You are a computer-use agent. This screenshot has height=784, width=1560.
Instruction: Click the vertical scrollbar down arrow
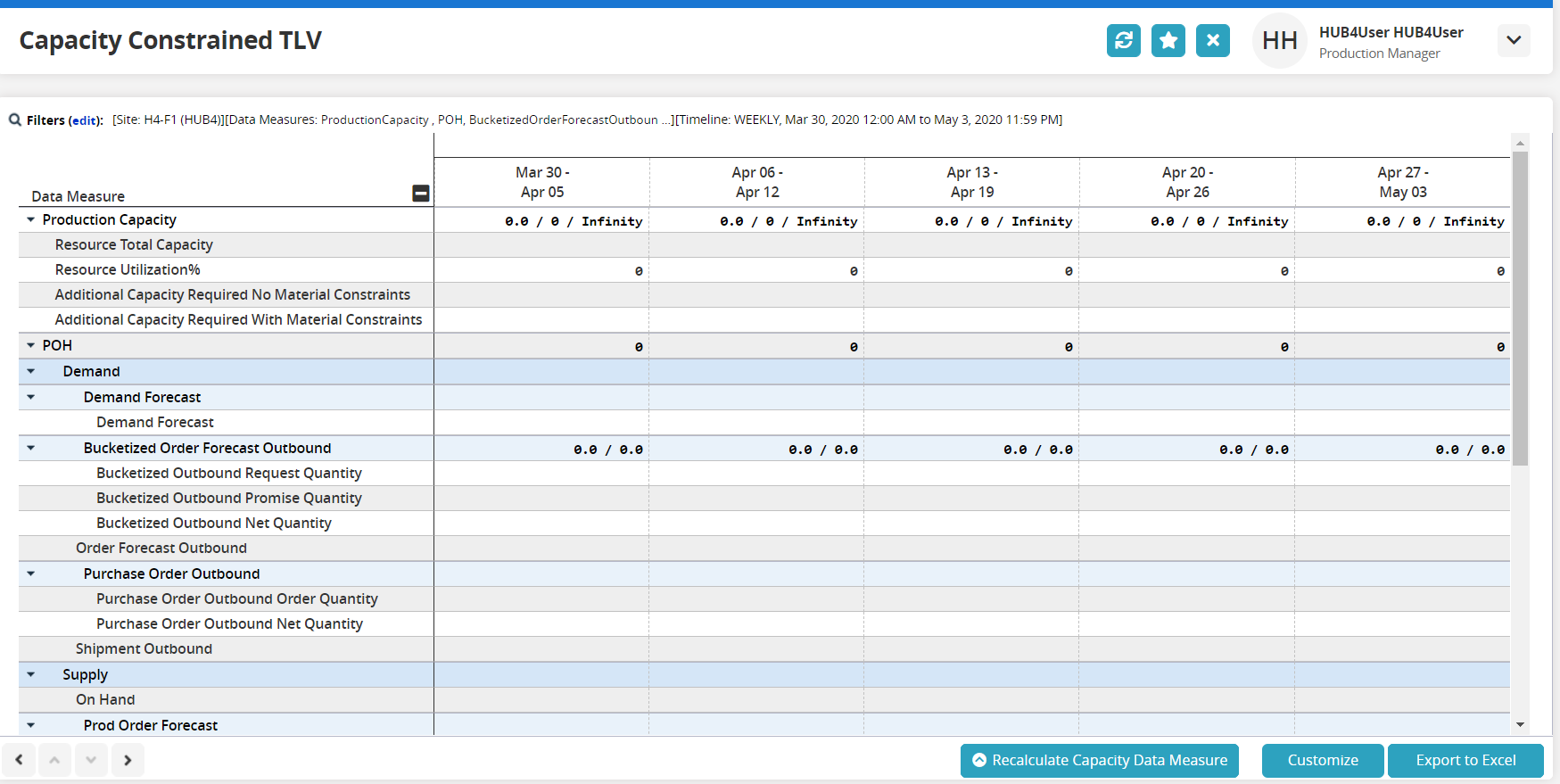[x=1520, y=725]
